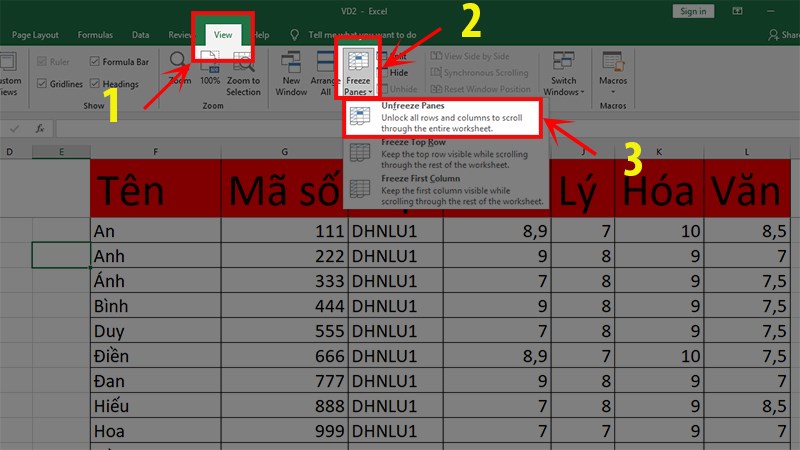800x450 pixels.
Task: Click the Lý header cell
Action: point(583,188)
